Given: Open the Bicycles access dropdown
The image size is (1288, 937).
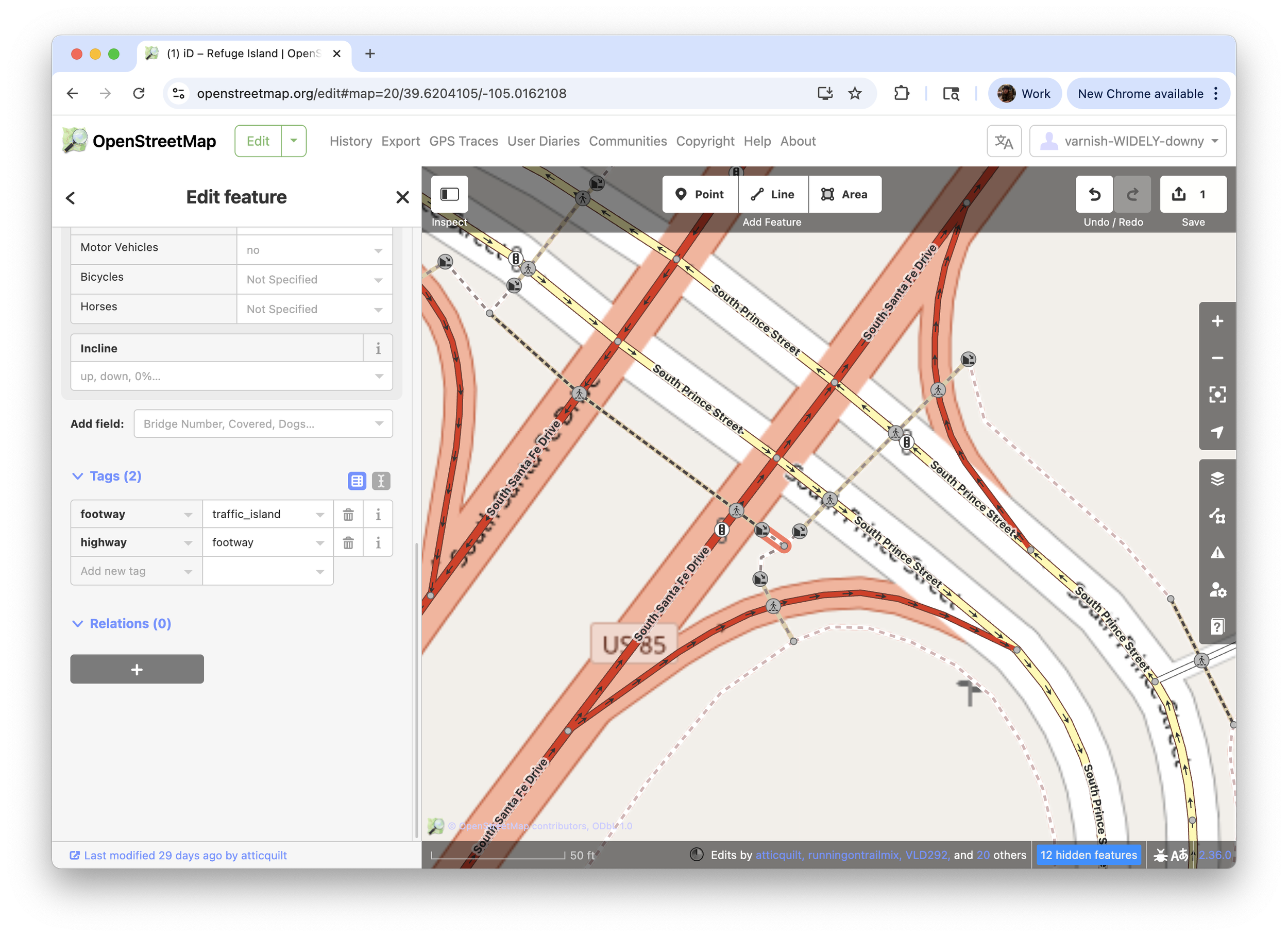Looking at the screenshot, I should pos(314,279).
